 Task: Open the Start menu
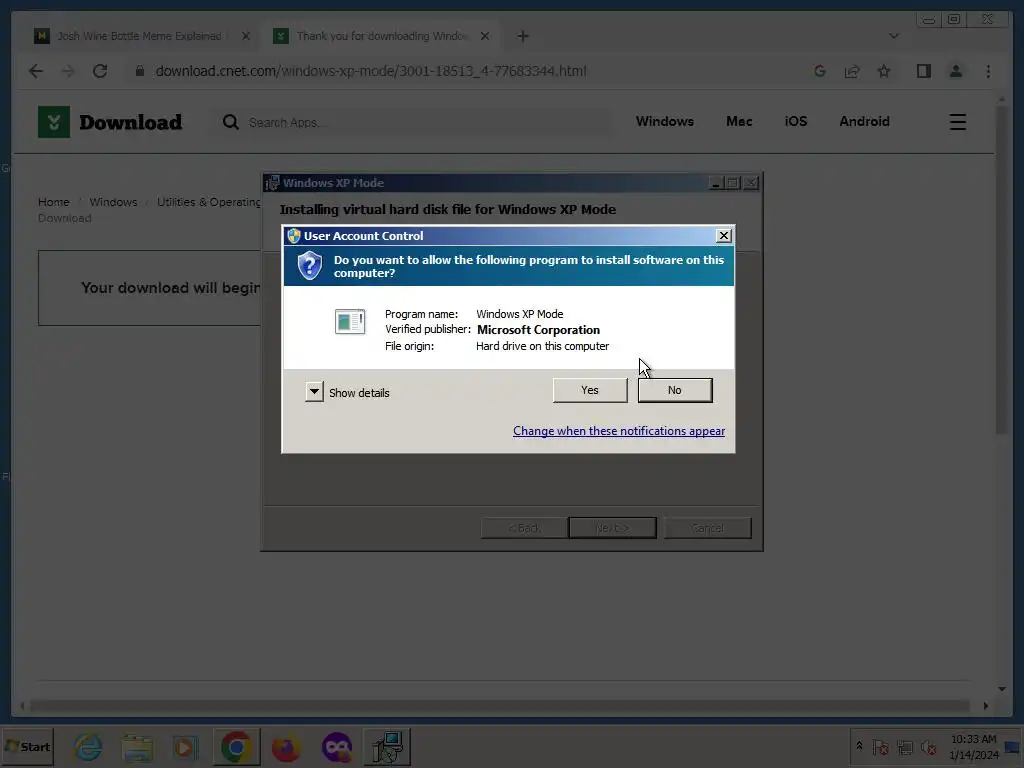(27, 746)
